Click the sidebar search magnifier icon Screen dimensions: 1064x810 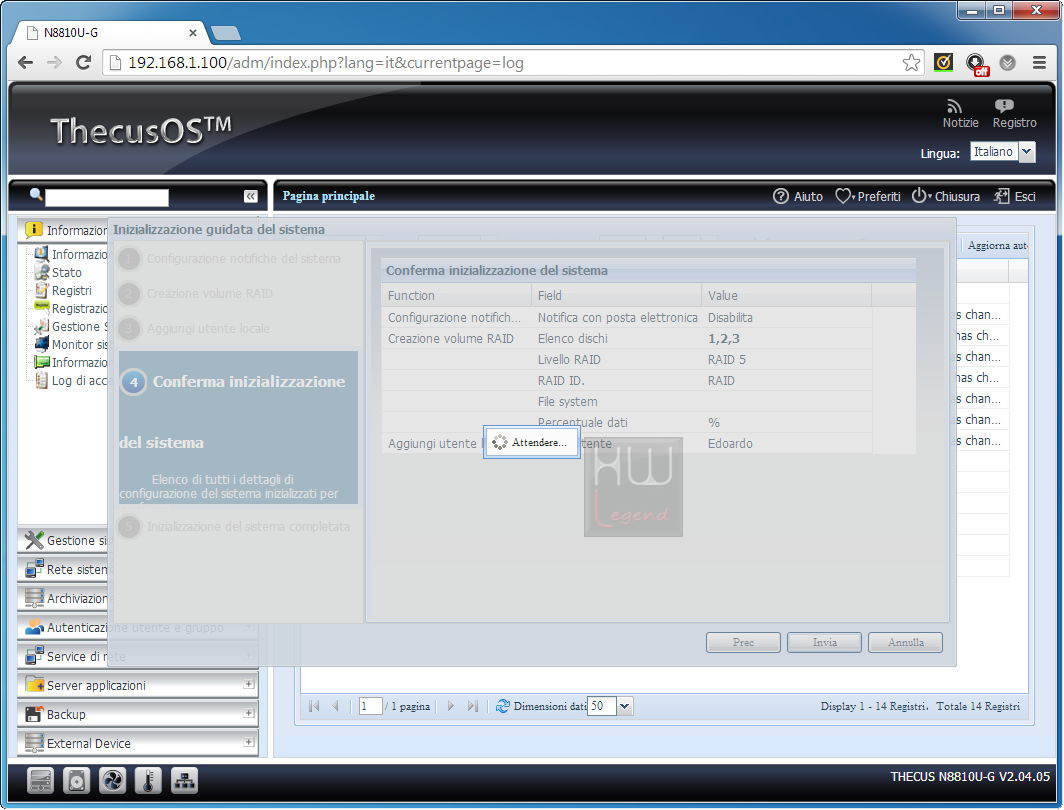(36, 195)
